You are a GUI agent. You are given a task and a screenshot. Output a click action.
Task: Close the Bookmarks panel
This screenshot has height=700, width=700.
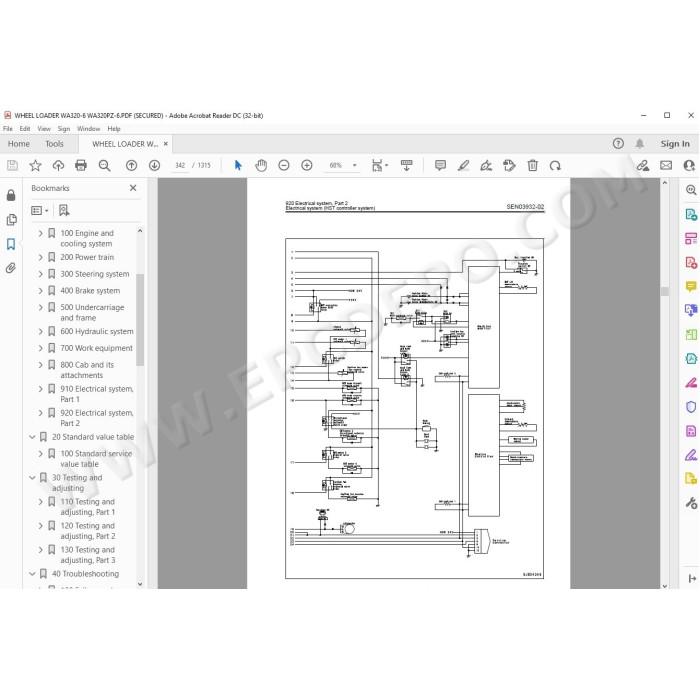pyautogui.click(x=133, y=188)
